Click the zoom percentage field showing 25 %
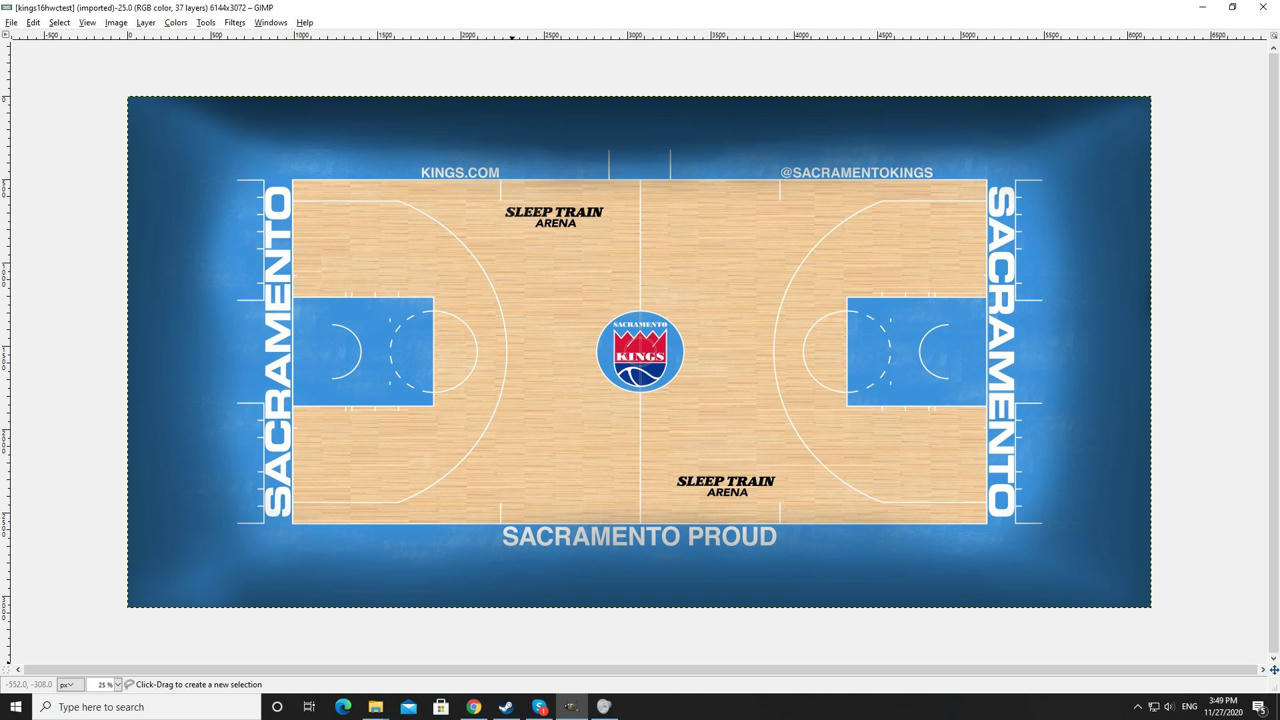Image resolution: width=1280 pixels, height=720 pixels. [100, 685]
